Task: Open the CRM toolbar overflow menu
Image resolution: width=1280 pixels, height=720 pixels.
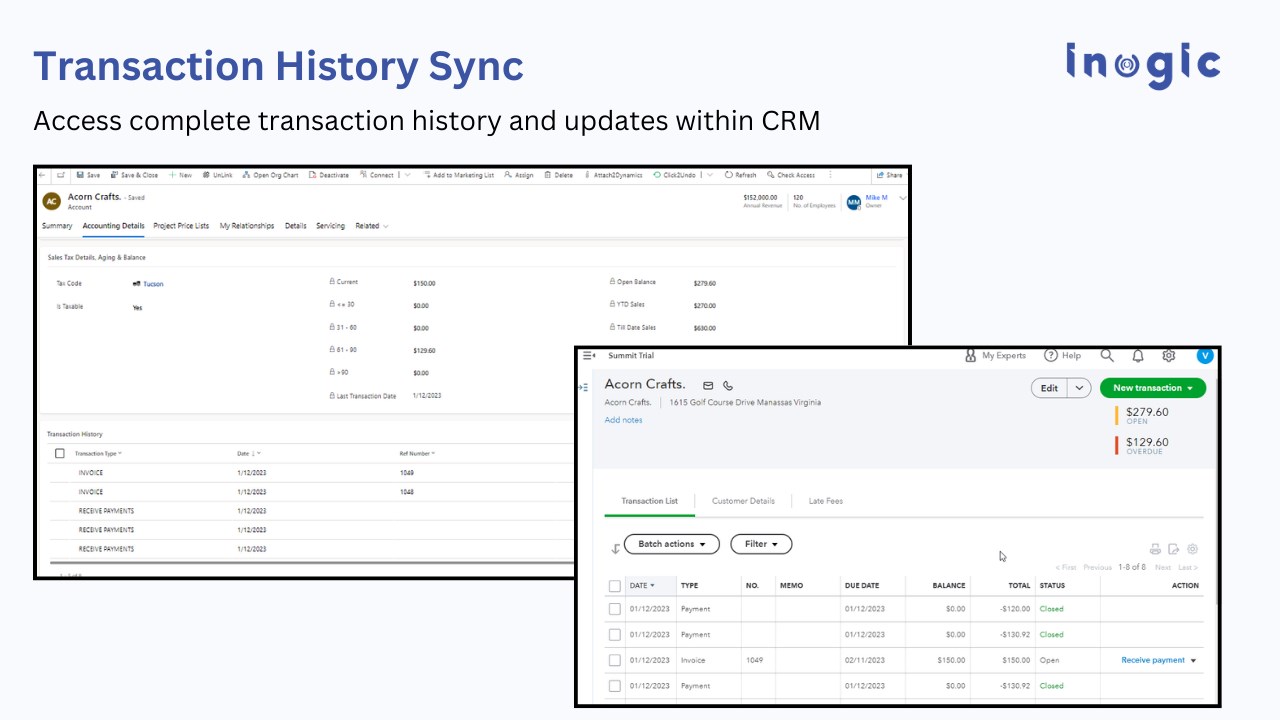Action: (831, 175)
